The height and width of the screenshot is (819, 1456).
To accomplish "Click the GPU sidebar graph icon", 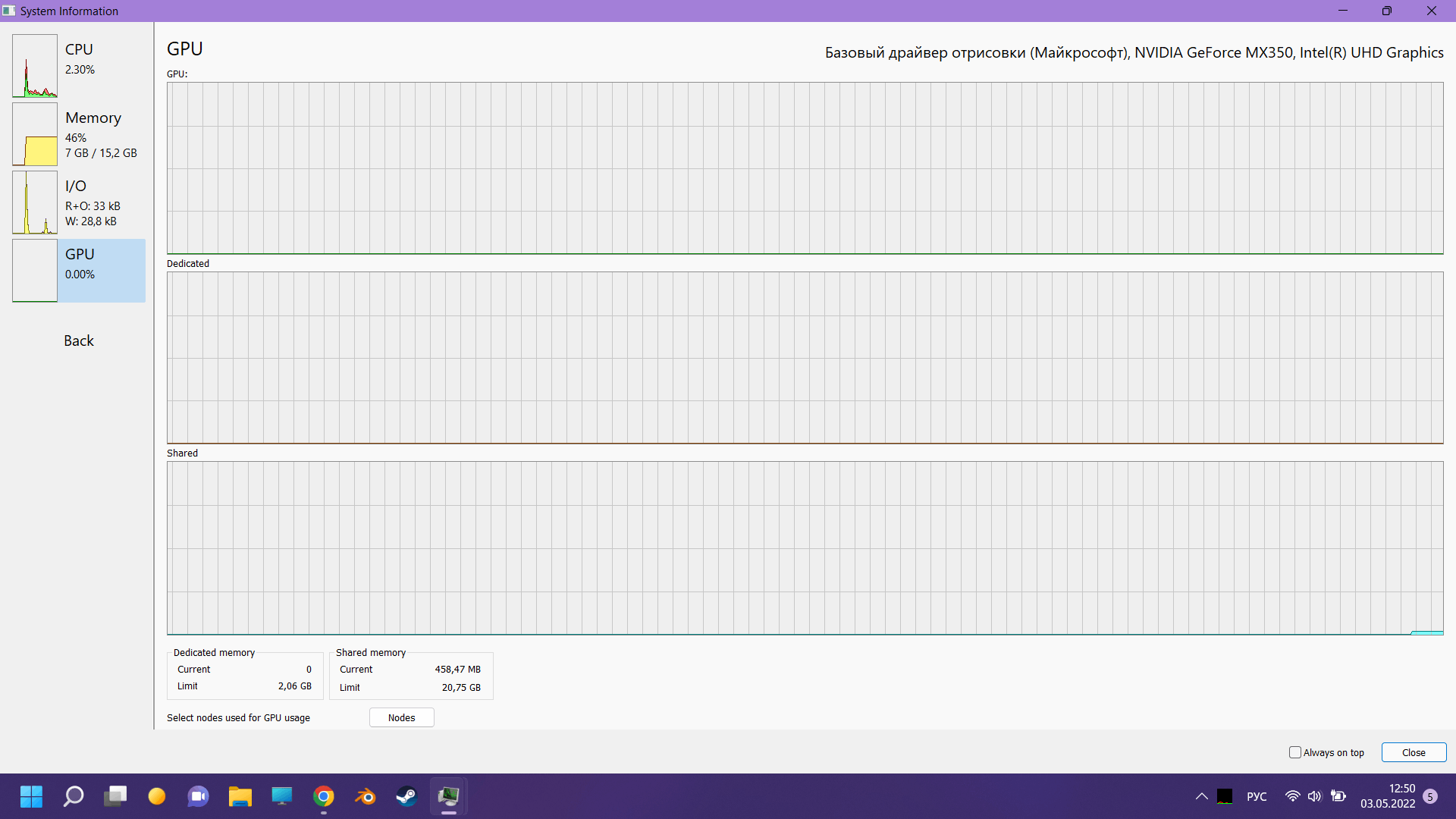I will click(x=35, y=271).
